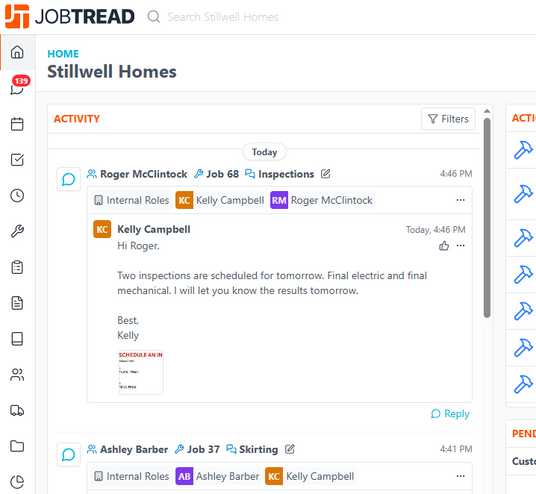Open the Schedule an Inspection attachment thumbnail
Screen dimensions: 536x494
coord(141,372)
